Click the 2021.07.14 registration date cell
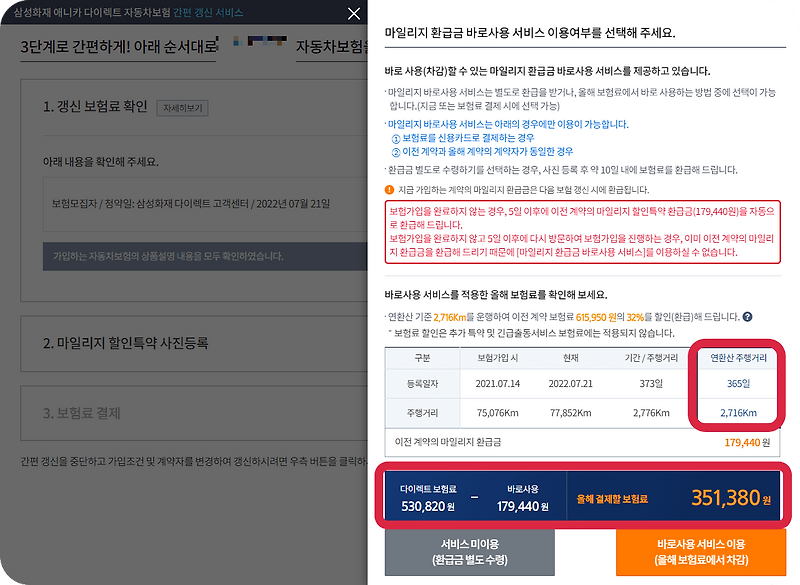This screenshot has height=585, width=800. [x=497, y=384]
